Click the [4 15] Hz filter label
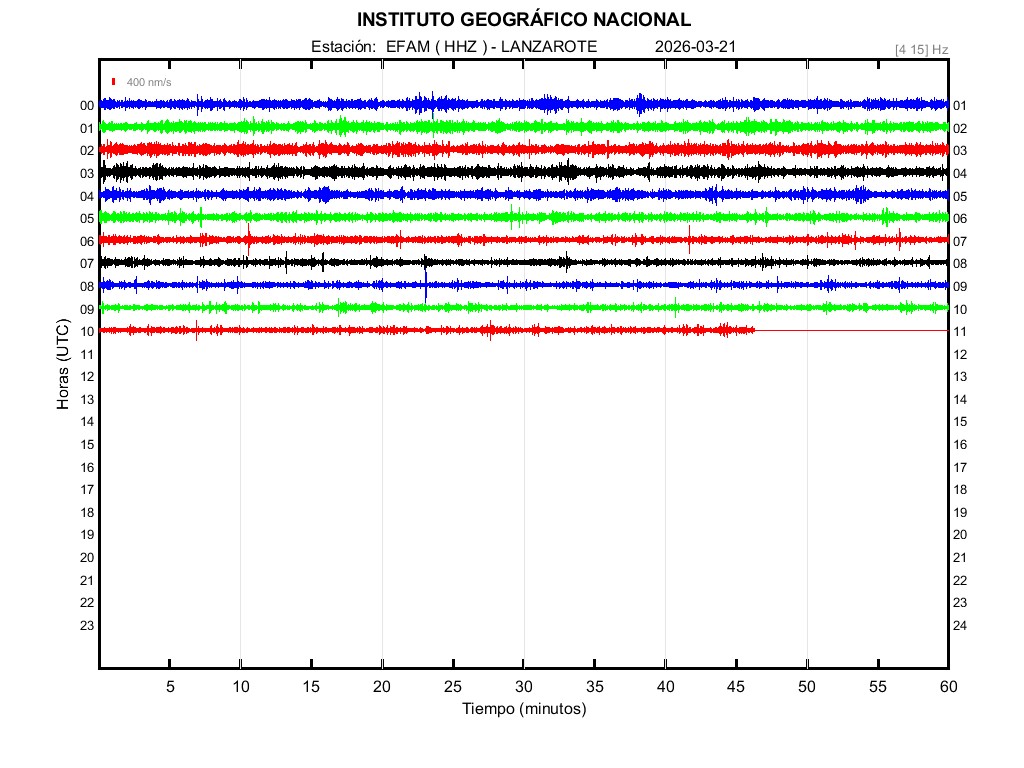Screen dimensions: 1024x768 [x=921, y=49]
